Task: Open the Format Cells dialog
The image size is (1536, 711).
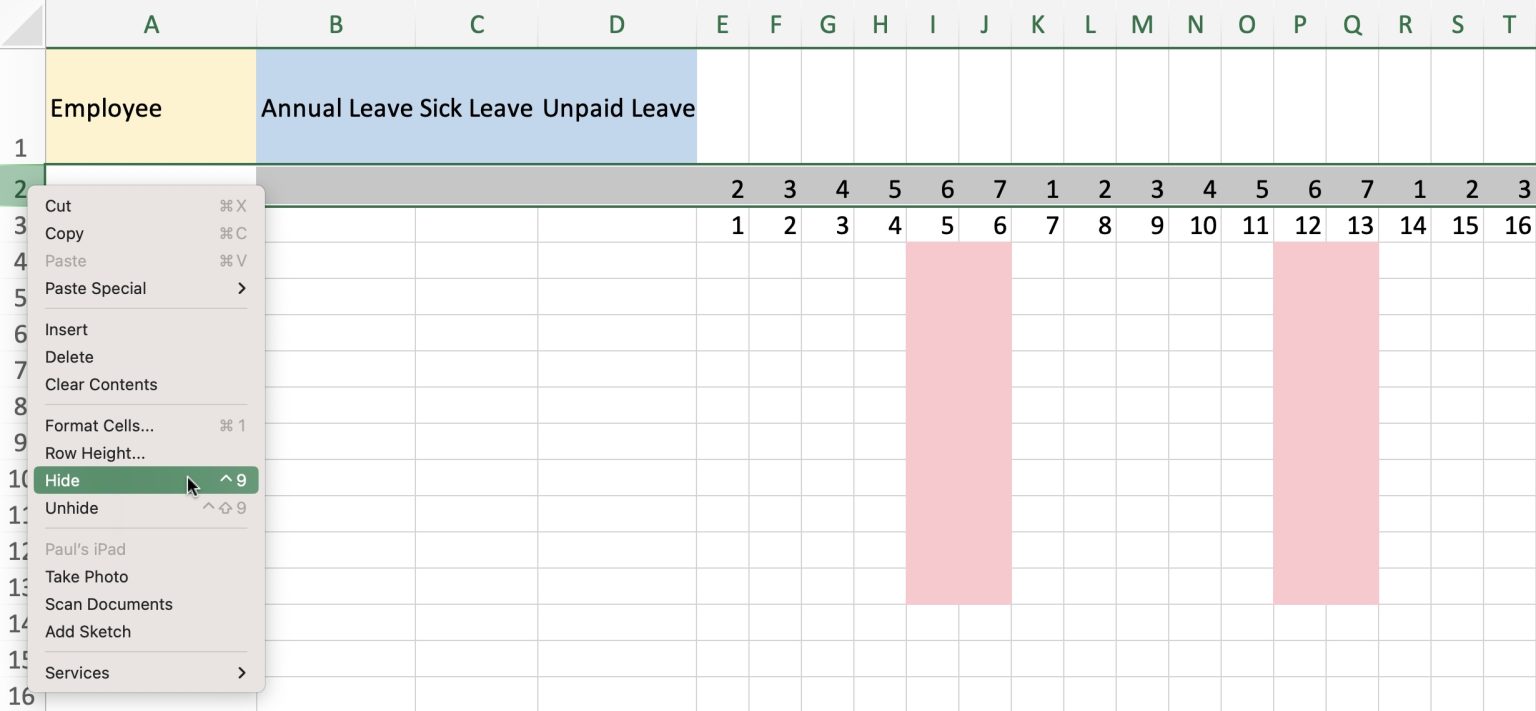Action: 99,425
